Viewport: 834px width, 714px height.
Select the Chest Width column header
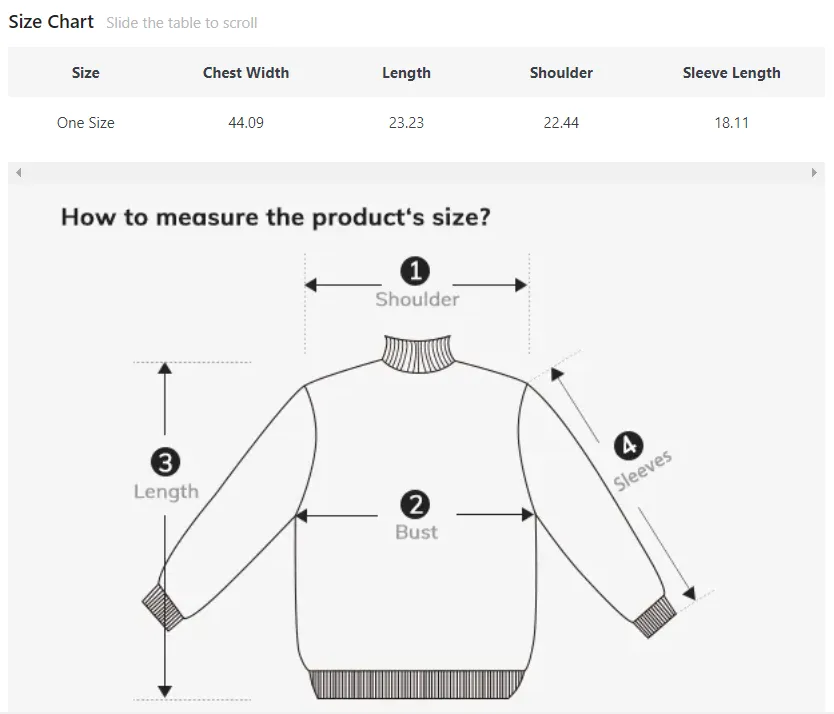point(246,73)
